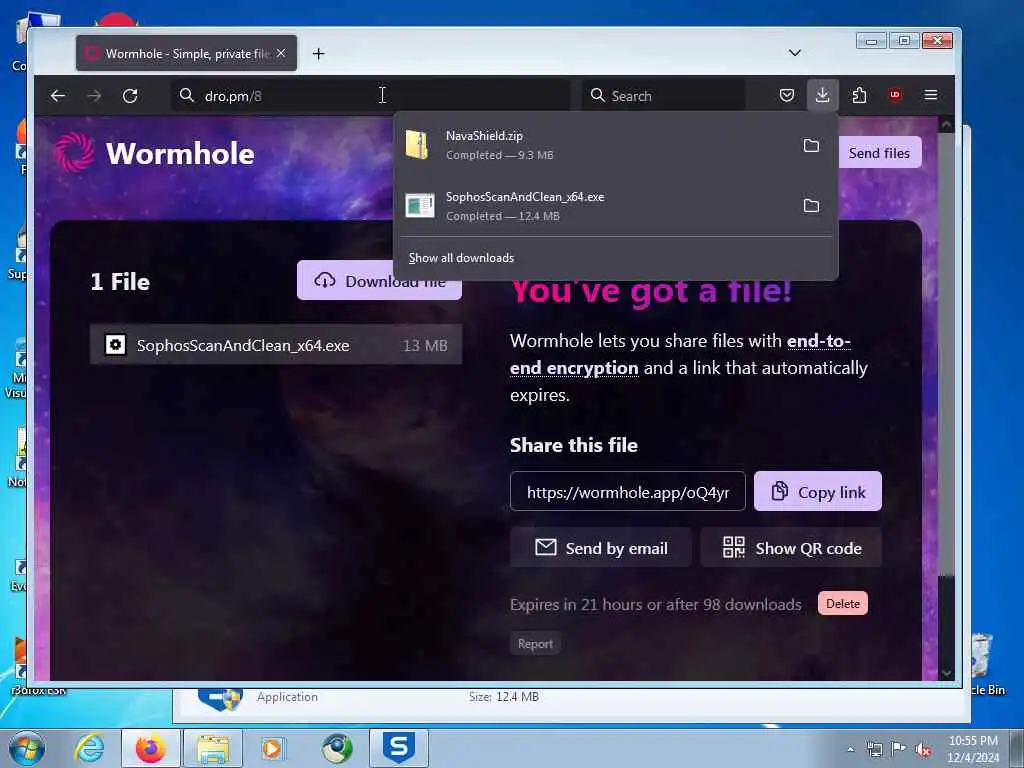Open the Recycle Bin desktop icon

[x=984, y=663]
